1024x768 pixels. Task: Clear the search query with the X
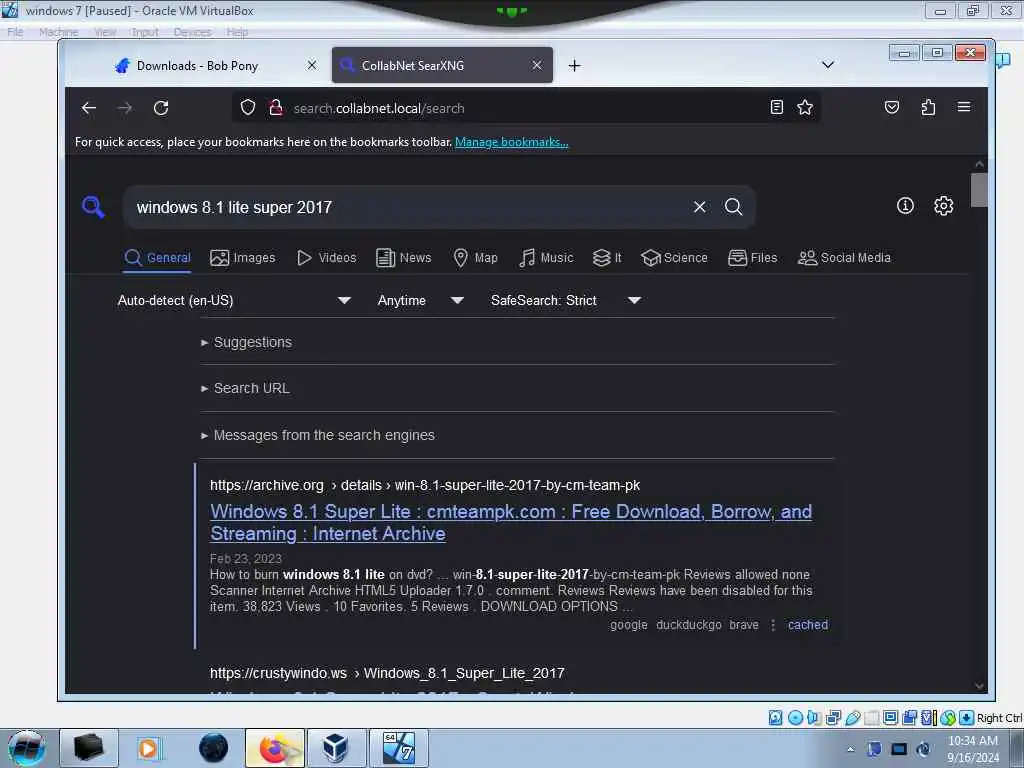point(699,207)
